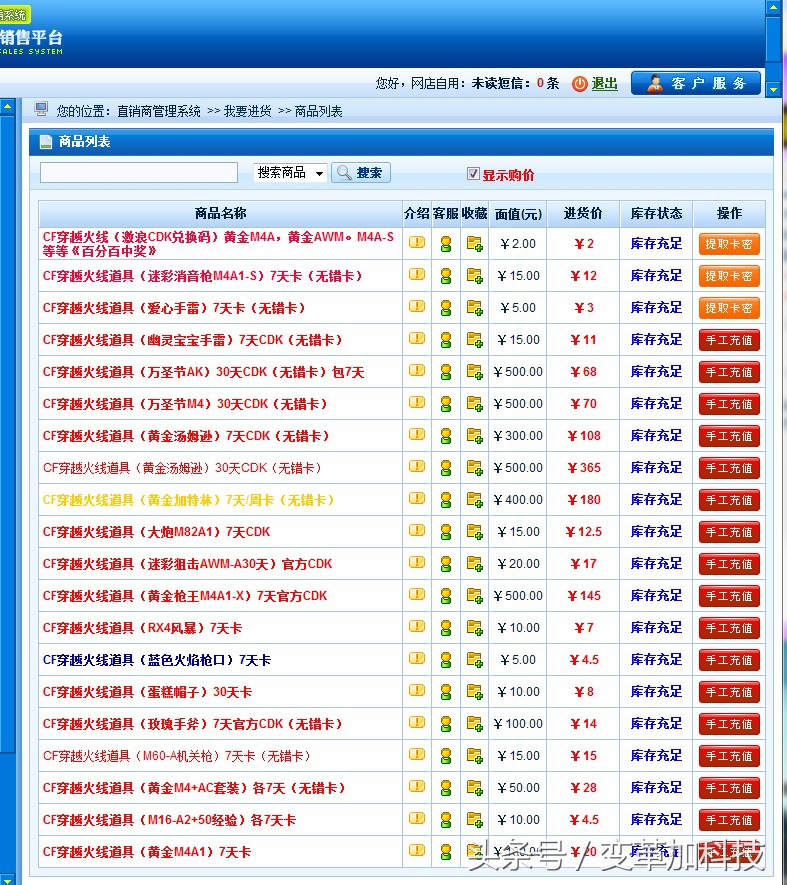Add 黄金汤姆逊 7天CDK to favorites
Viewport: 787px width, 885px height.
(x=474, y=436)
